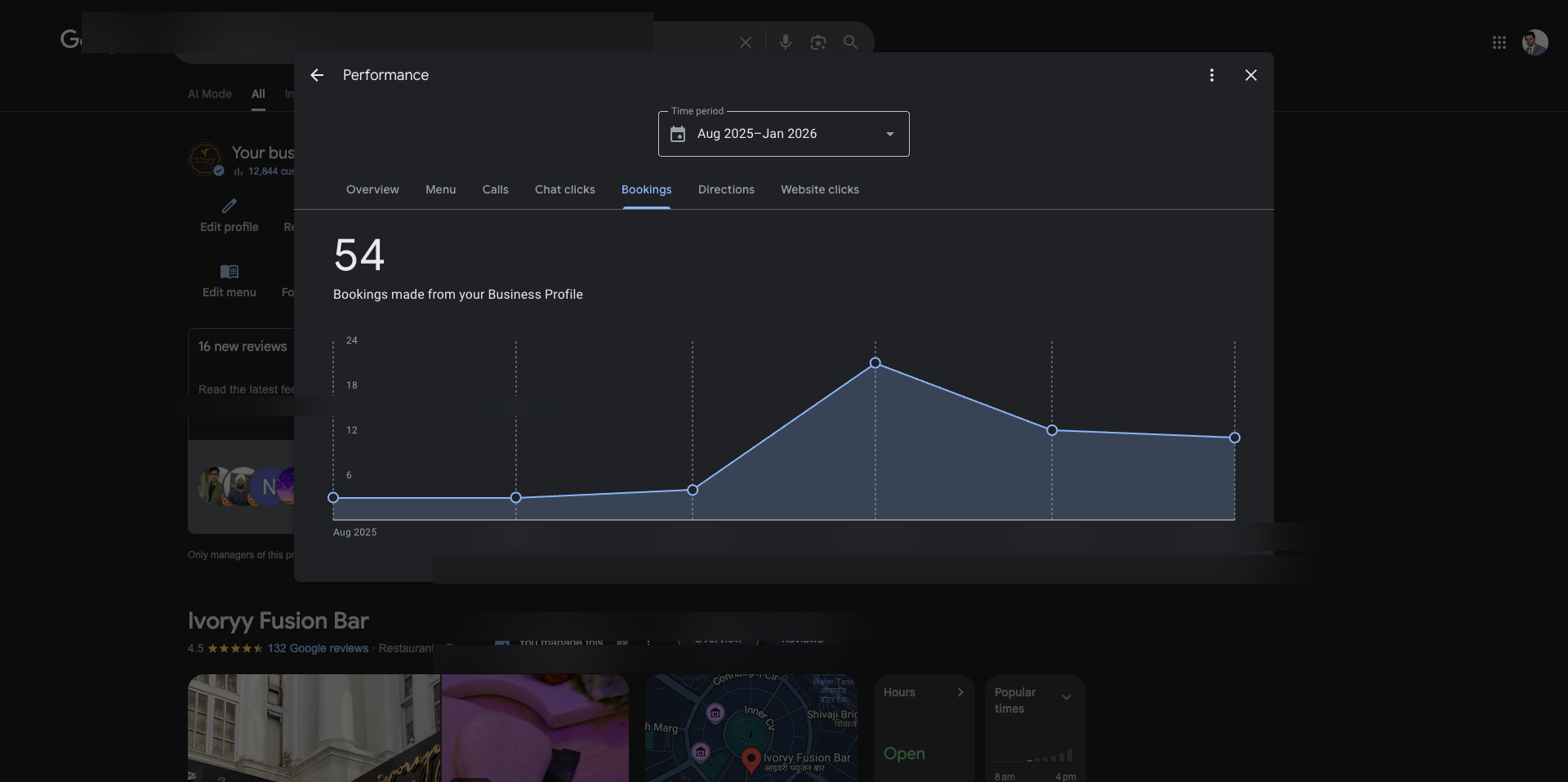Click the Edit profile label
The width and height of the screenshot is (1568, 782).
click(x=229, y=227)
